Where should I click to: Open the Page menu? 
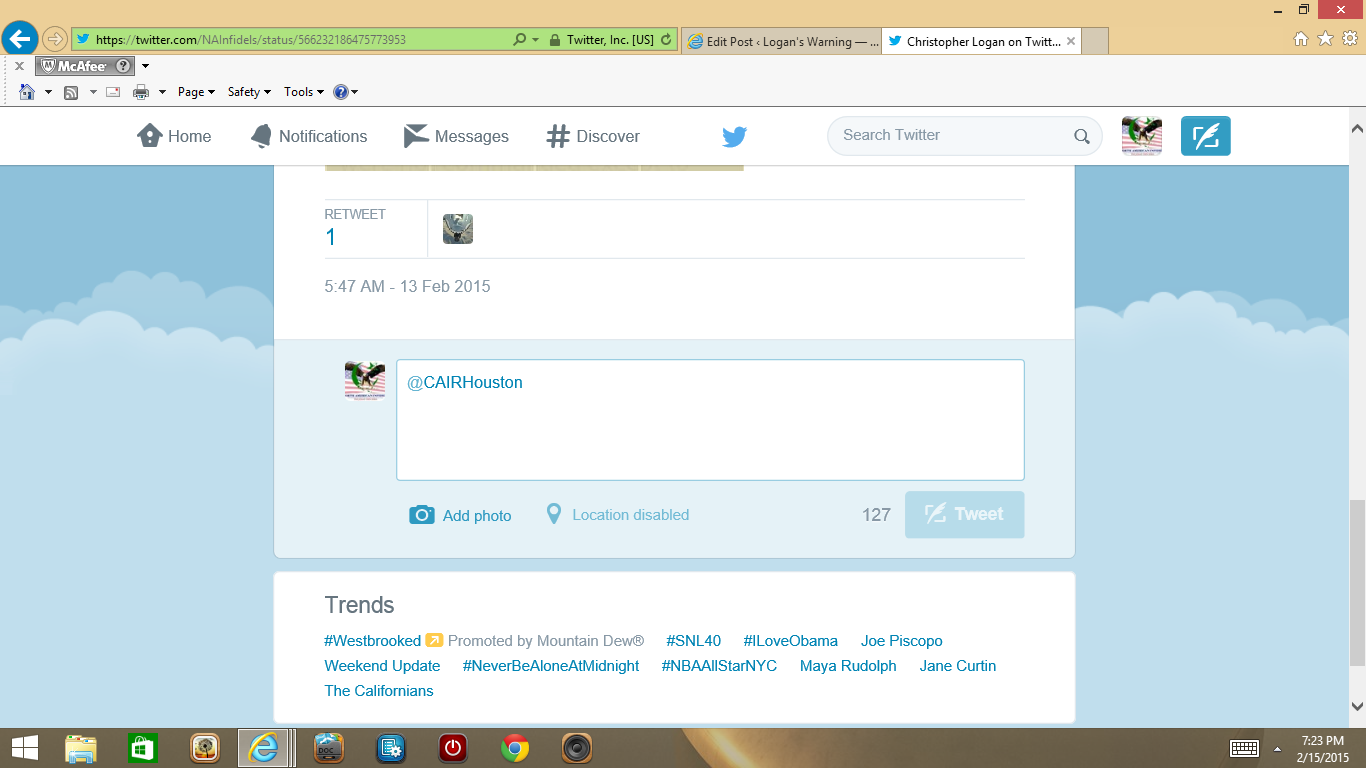click(x=196, y=92)
